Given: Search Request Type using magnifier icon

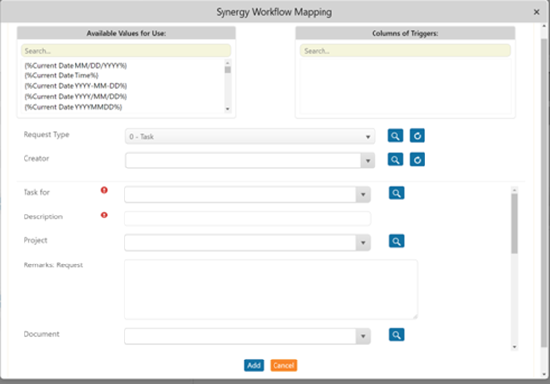Looking at the screenshot, I should point(395,136).
